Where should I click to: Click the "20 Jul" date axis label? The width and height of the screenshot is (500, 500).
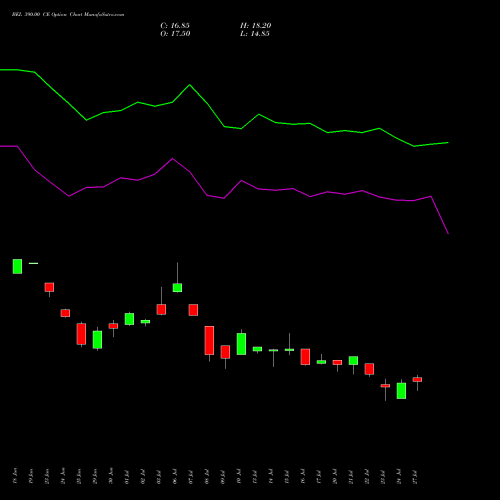point(335,476)
